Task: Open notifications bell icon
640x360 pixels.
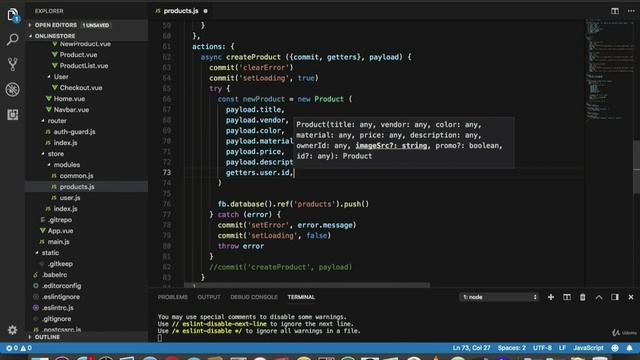Action: [629, 348]
